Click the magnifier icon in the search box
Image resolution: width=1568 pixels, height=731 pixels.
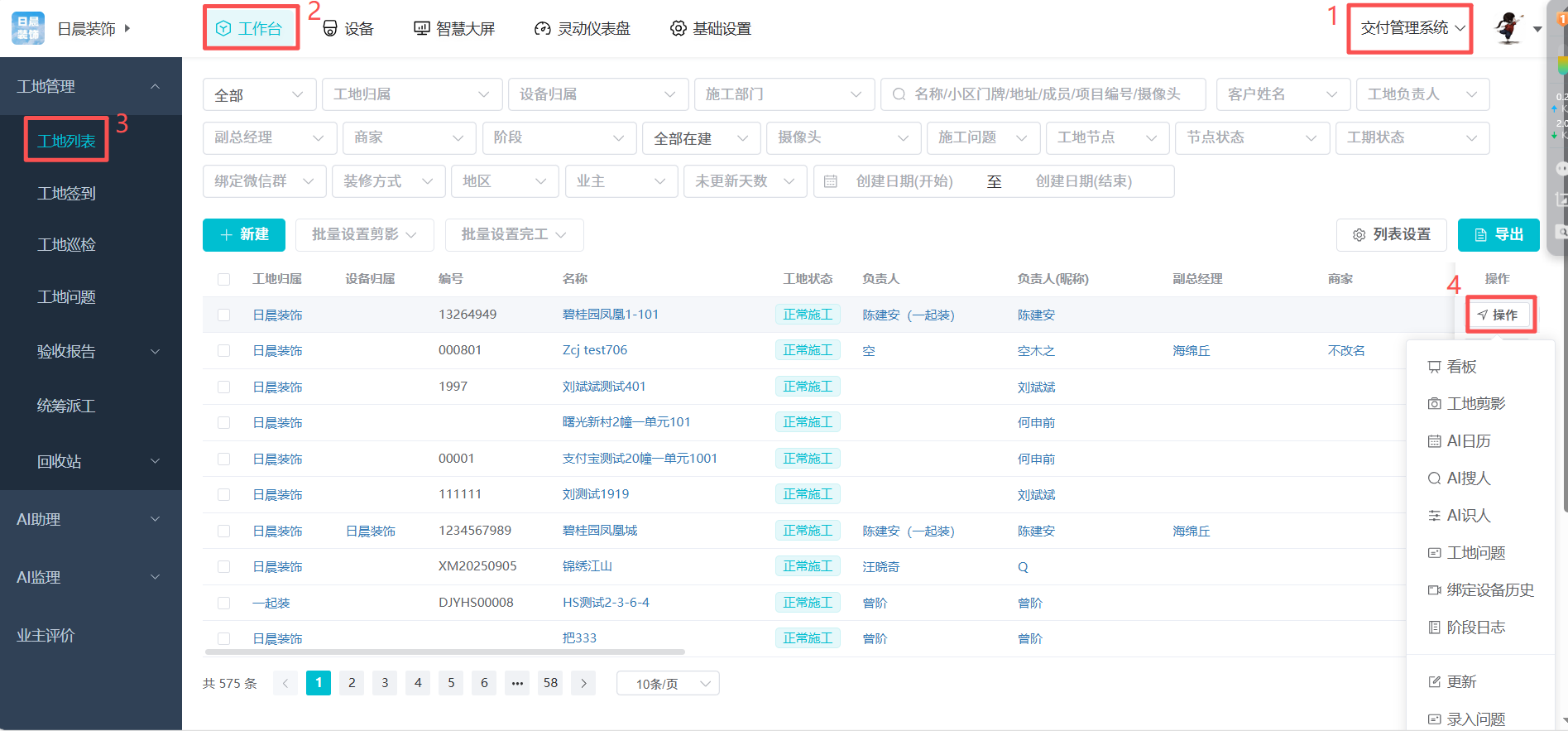pos(899,94)
